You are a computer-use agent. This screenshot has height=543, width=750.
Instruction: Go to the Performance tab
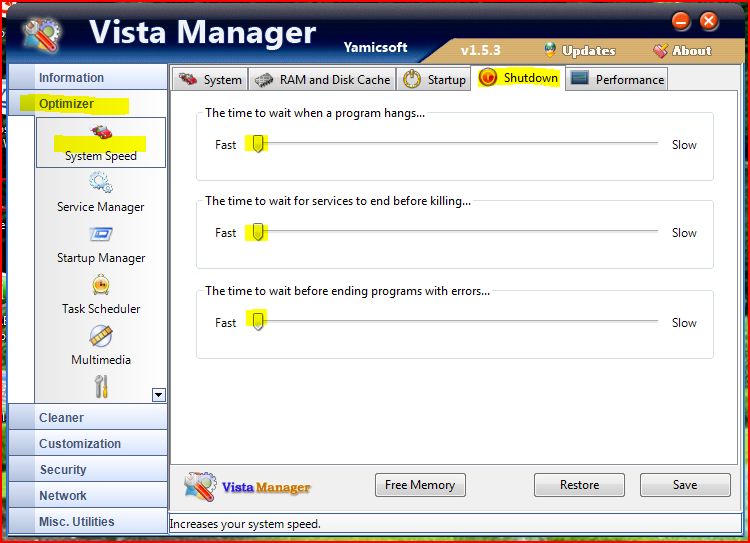[x=617, y=80]
